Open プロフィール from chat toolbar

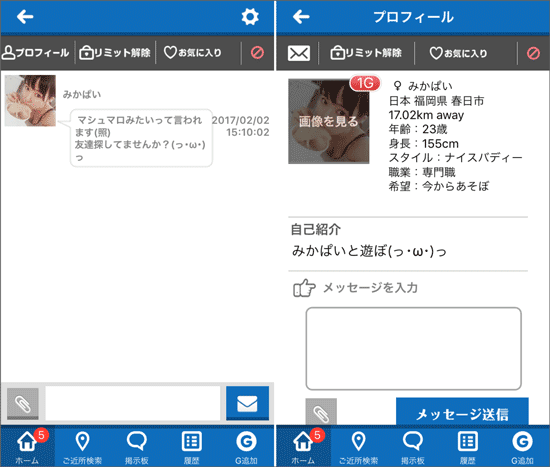coord(36,53)
